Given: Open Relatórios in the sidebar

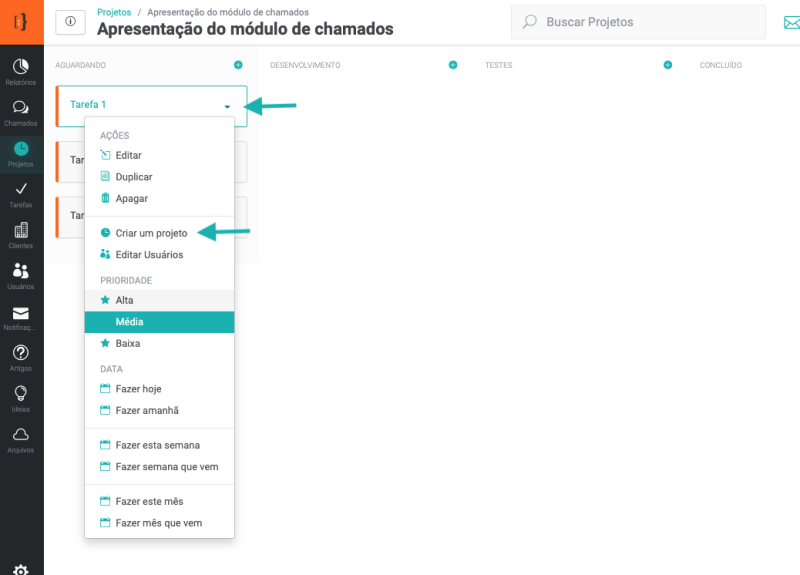Looking at the screenshot, I should pos(21,70).
